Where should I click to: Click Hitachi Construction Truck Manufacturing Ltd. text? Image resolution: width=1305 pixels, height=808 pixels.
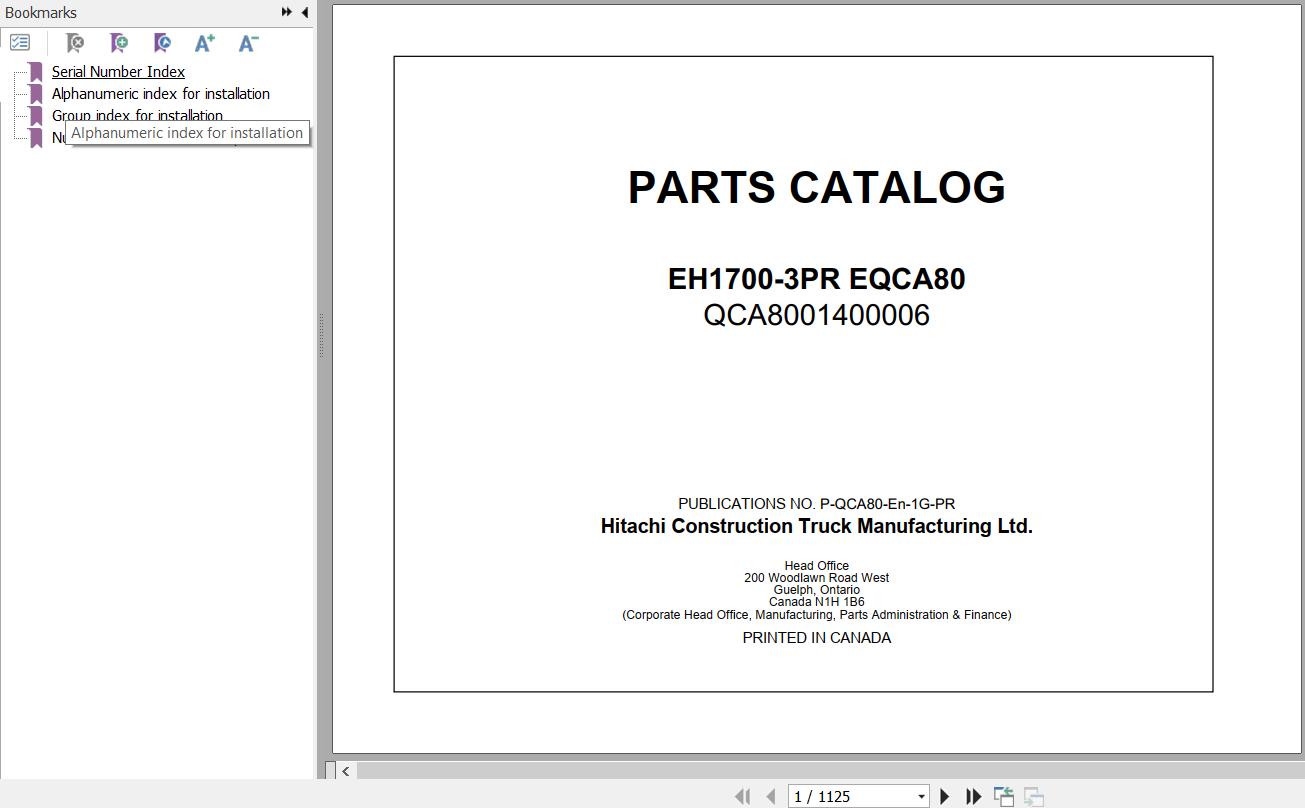tap(816, 526)
